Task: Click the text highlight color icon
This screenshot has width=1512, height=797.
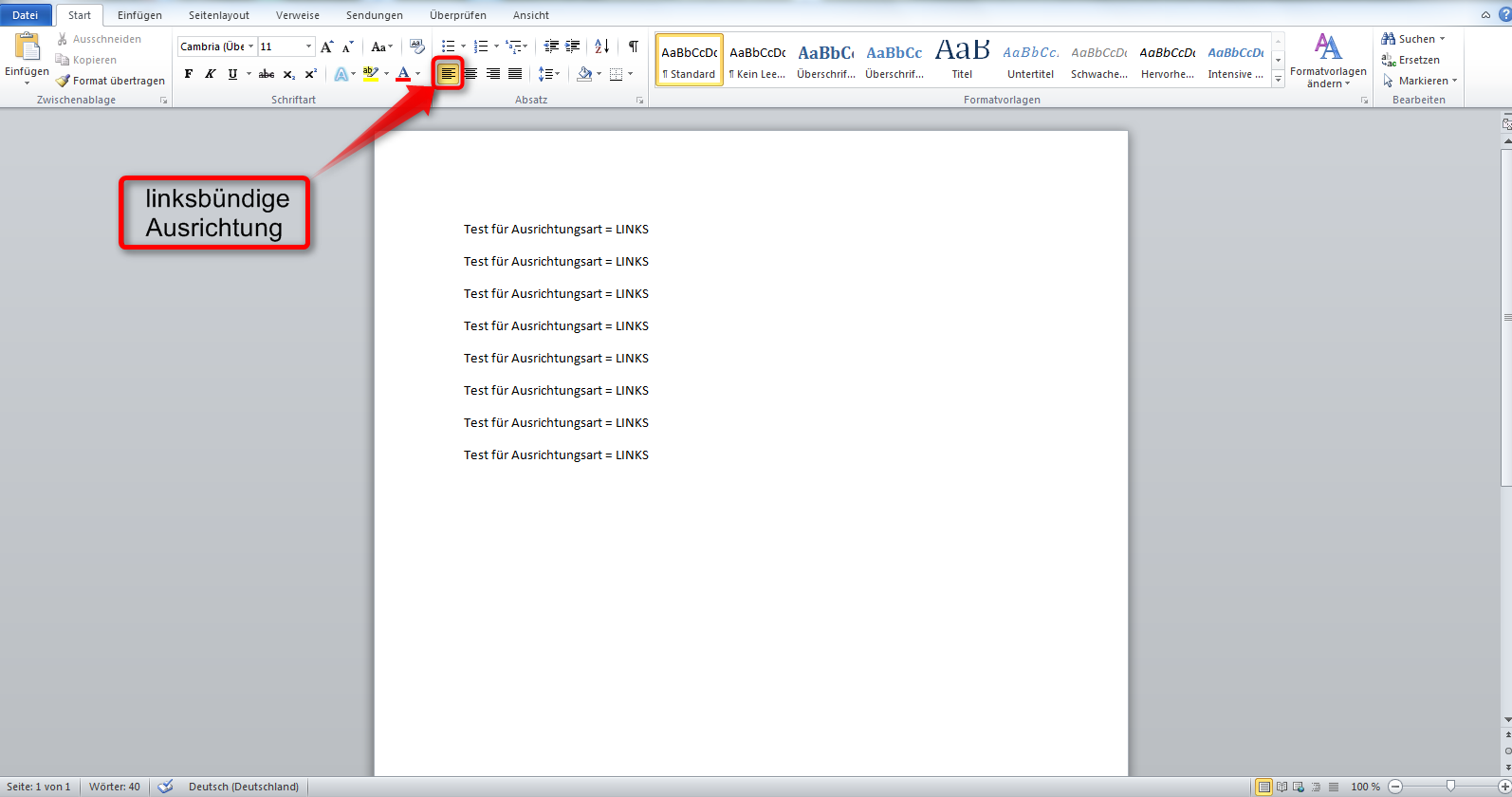Action: 371,74
